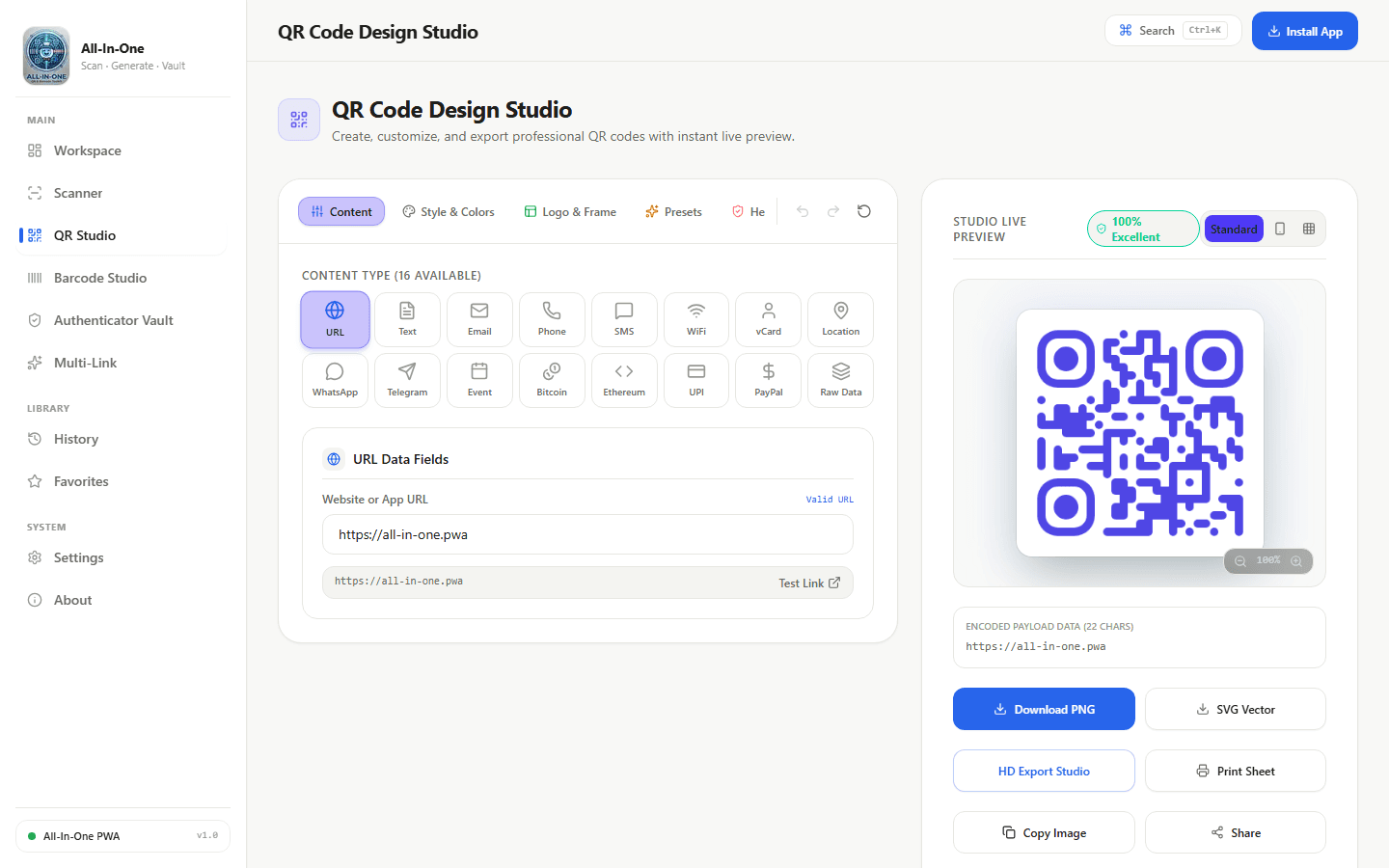Open Authenticator Vault
1389x868 pixels.
point(123,320)
